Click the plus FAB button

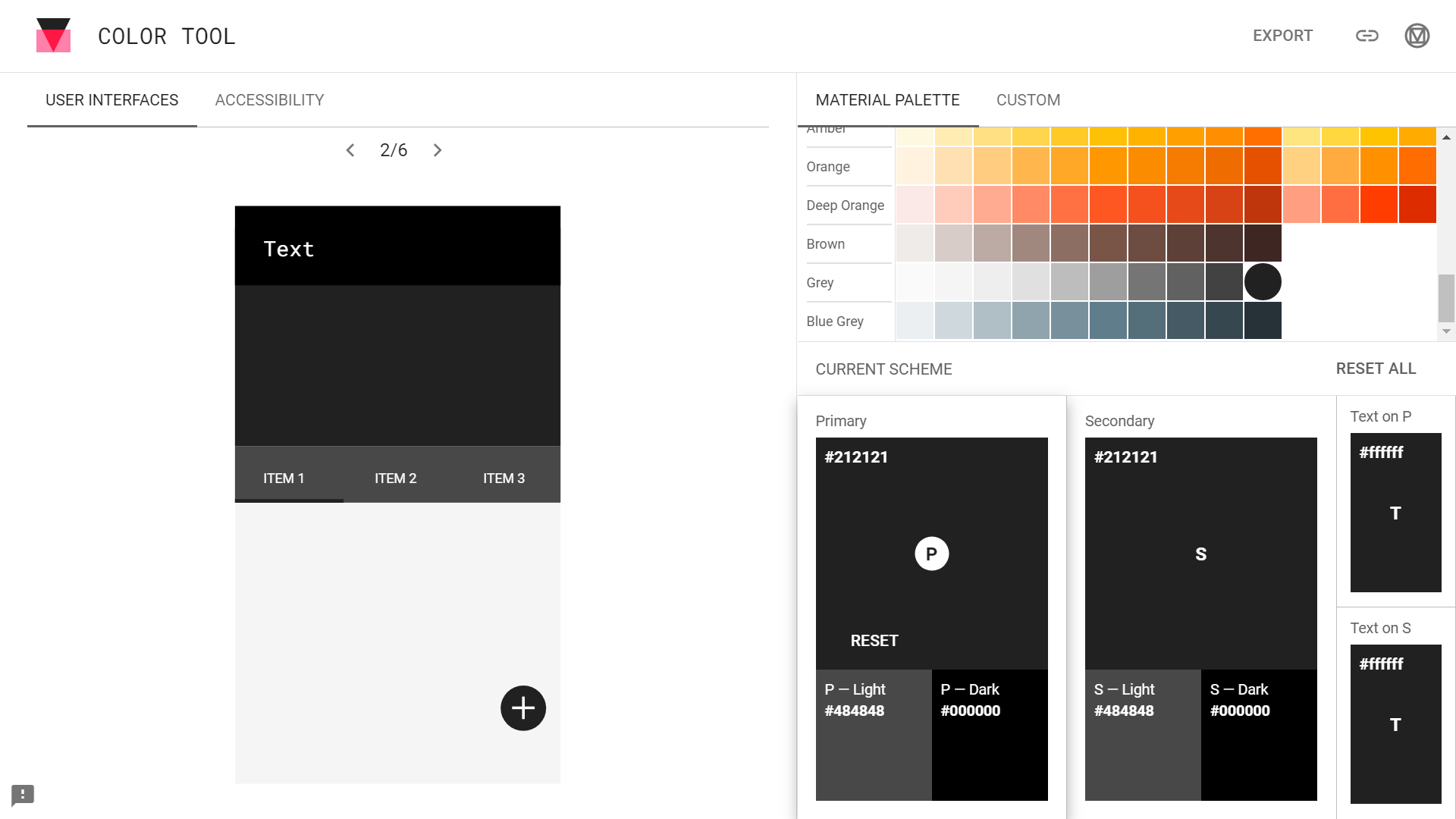522,708
